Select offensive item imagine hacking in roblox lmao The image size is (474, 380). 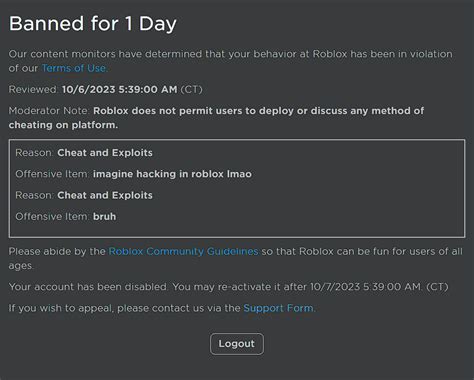click(172, 174)
